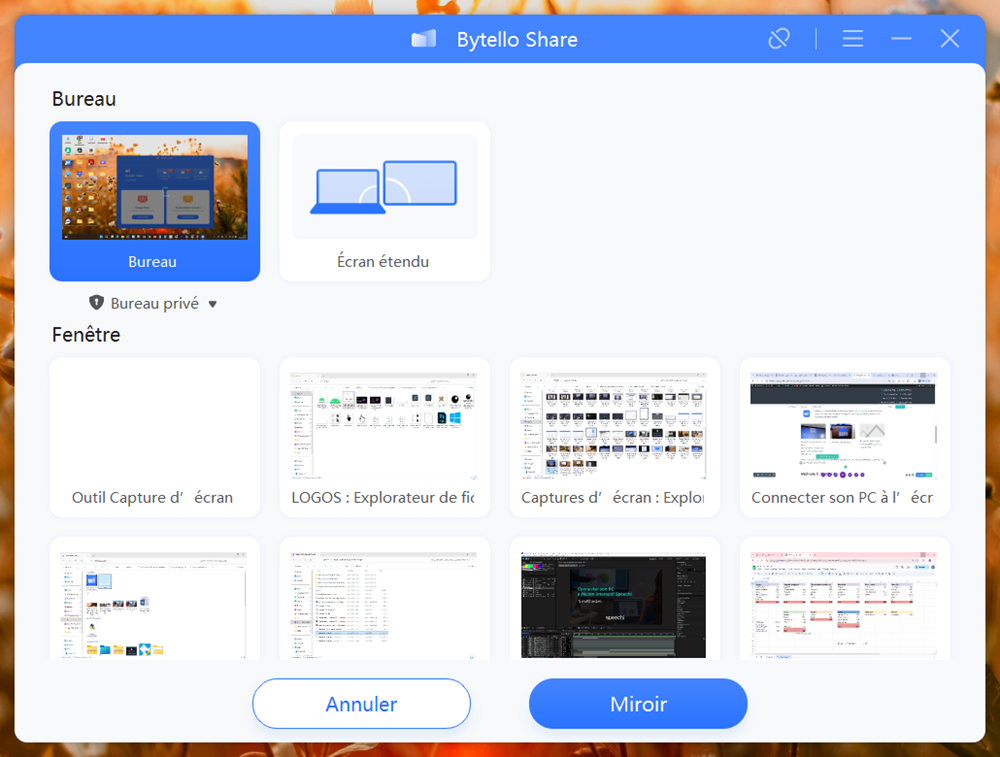Choose Connecter son PC browser window

844,437
